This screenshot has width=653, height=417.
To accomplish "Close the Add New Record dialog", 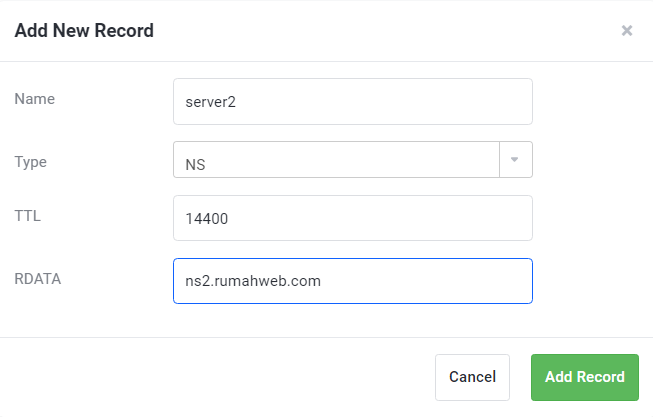I will click(627, 30).
